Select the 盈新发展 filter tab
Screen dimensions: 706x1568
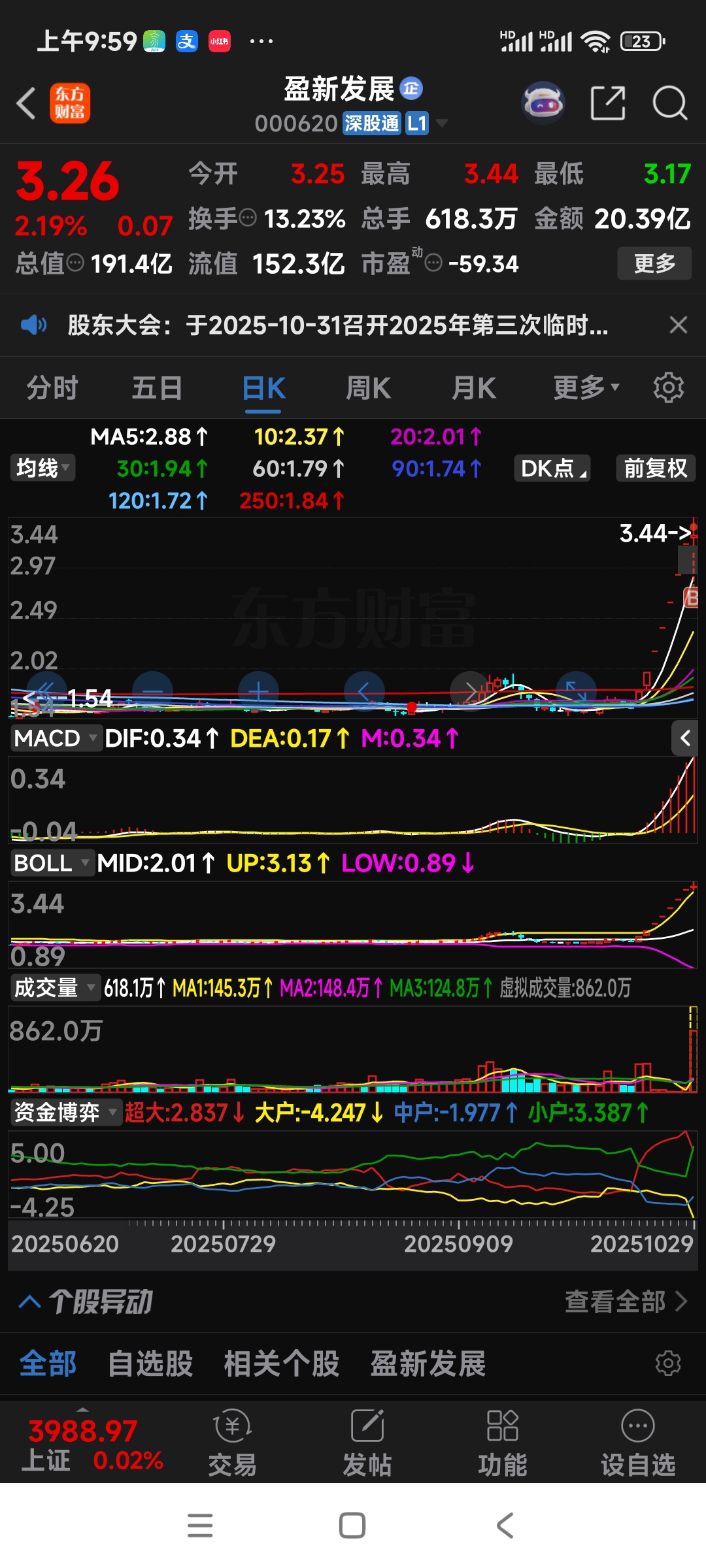(x=428, y=1364)
